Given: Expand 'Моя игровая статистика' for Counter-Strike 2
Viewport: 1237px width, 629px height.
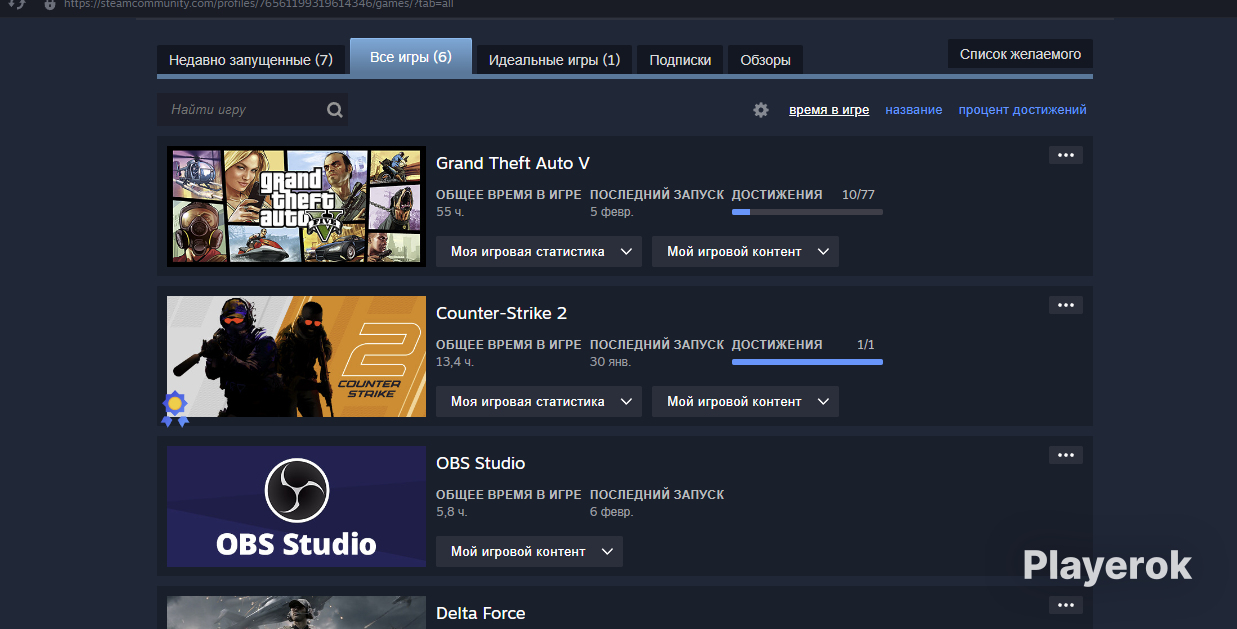Looking at the screenshot, I should [x=539, y=402].
